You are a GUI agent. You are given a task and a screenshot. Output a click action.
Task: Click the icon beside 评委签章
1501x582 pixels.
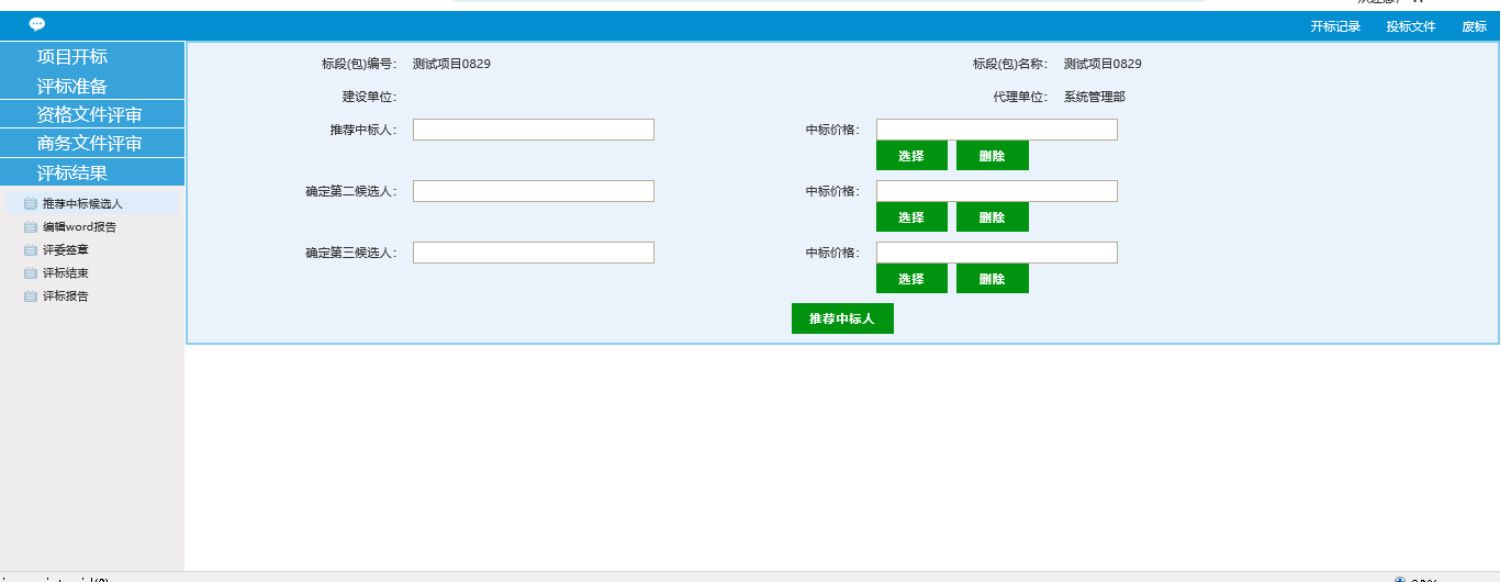pyautogui.click(x=30, y=250)
